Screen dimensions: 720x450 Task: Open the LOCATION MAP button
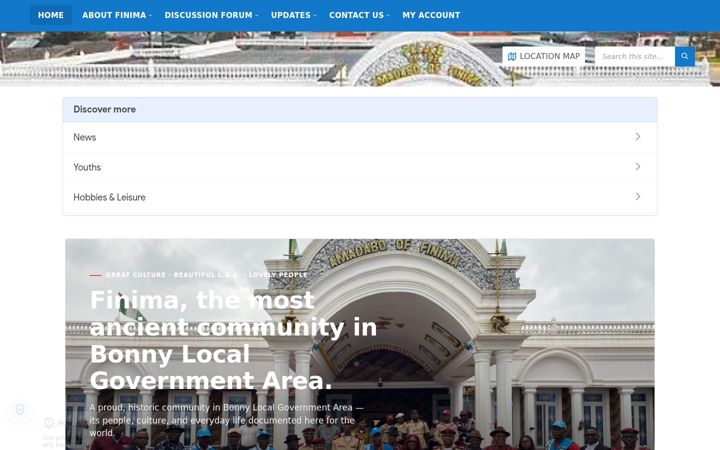click(544, 56)
